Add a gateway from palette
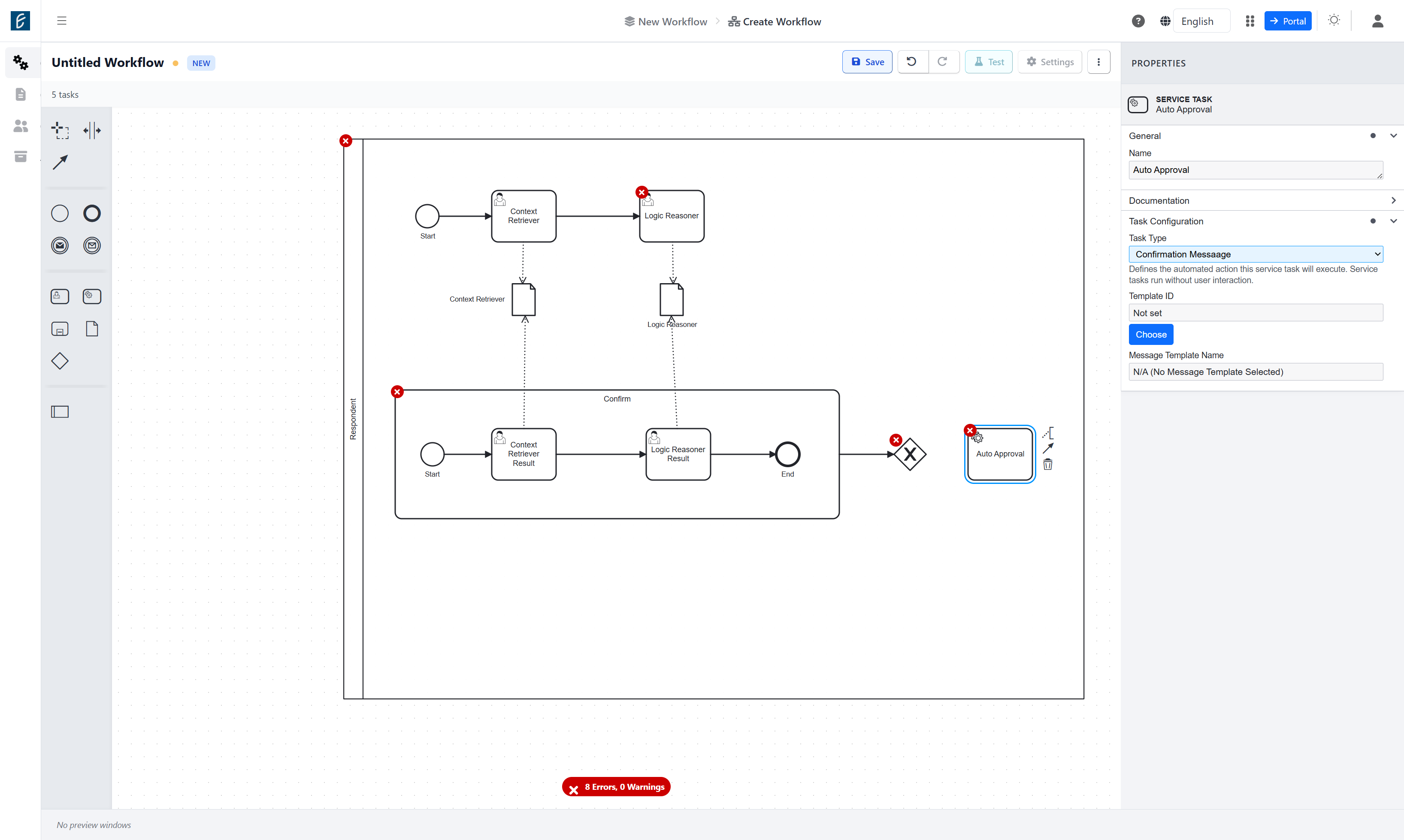The height and width of the screenshot is (840, 1404). coord(60,361)
